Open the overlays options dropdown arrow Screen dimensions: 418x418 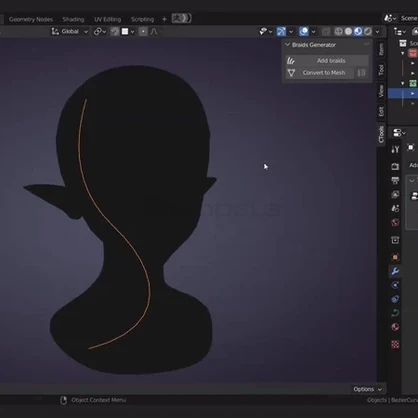(313, 31)
